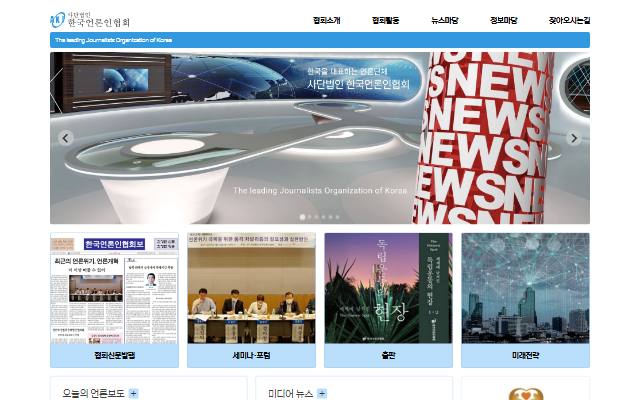Image resolution: width=640 pixels, height=400 pixels.
Task: Expand 미디어 뉴스 with its plus icon
Action: [x=322, y=393]
